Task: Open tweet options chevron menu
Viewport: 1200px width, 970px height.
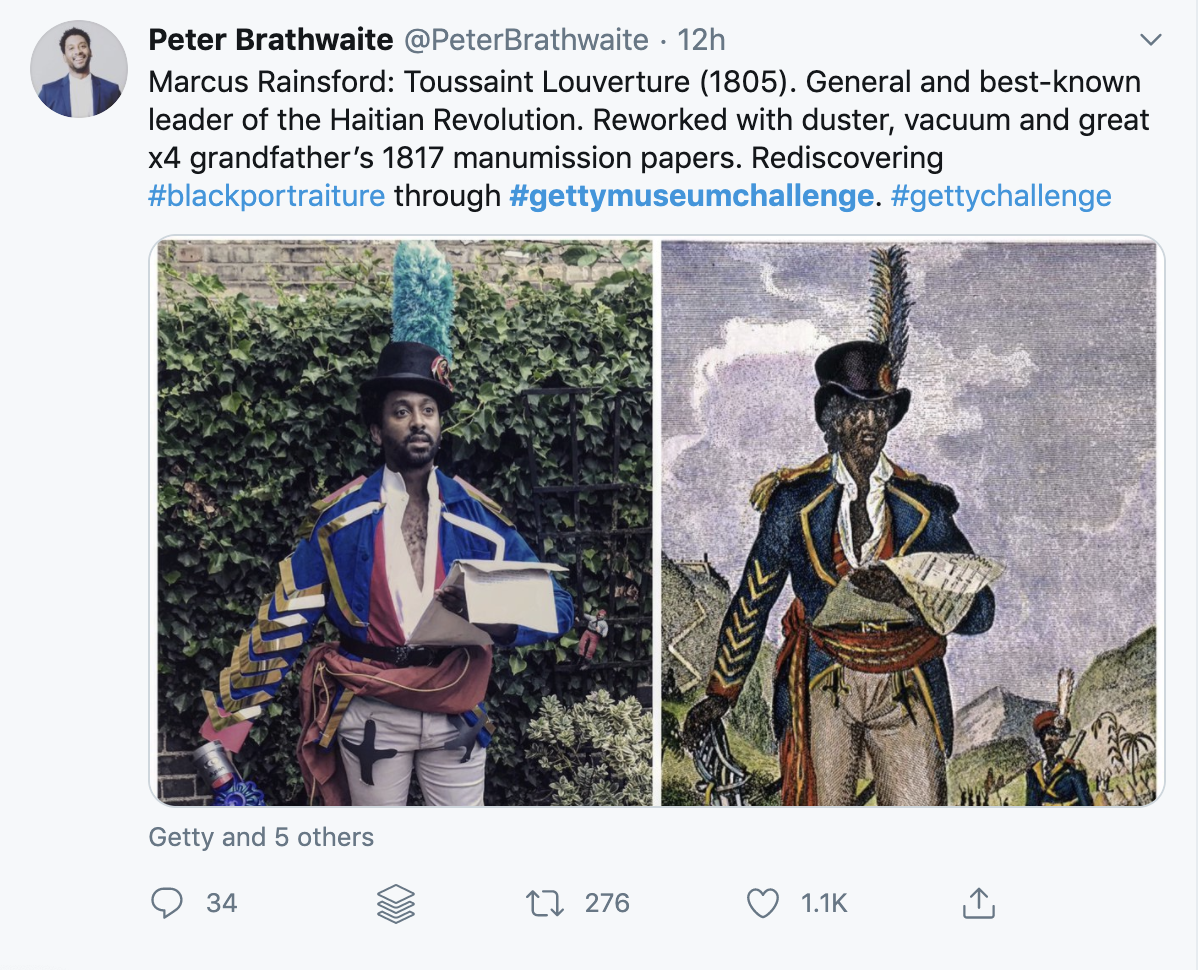Action: 1151,40
